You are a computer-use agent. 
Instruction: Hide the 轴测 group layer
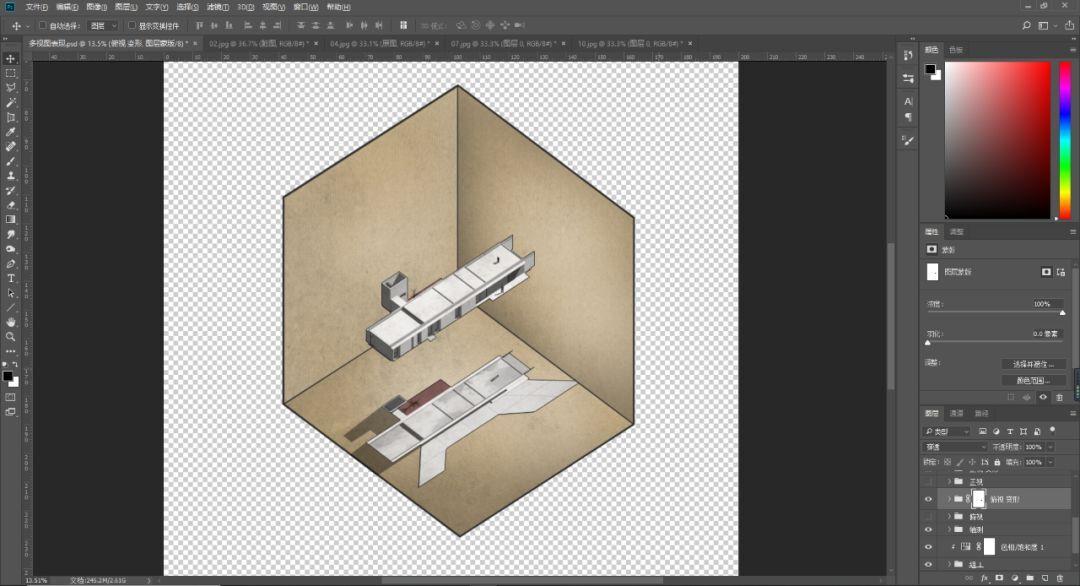(928, 530)
